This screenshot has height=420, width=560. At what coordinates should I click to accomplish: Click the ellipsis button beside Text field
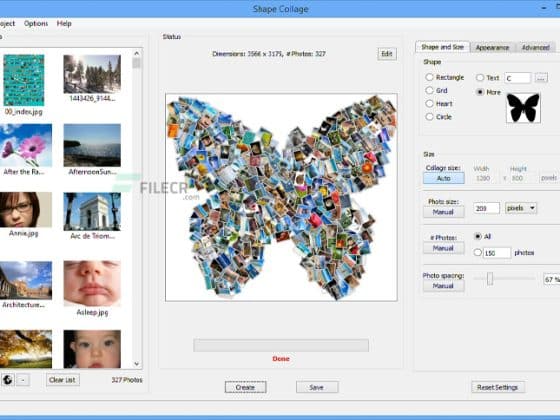click(541, 78)
